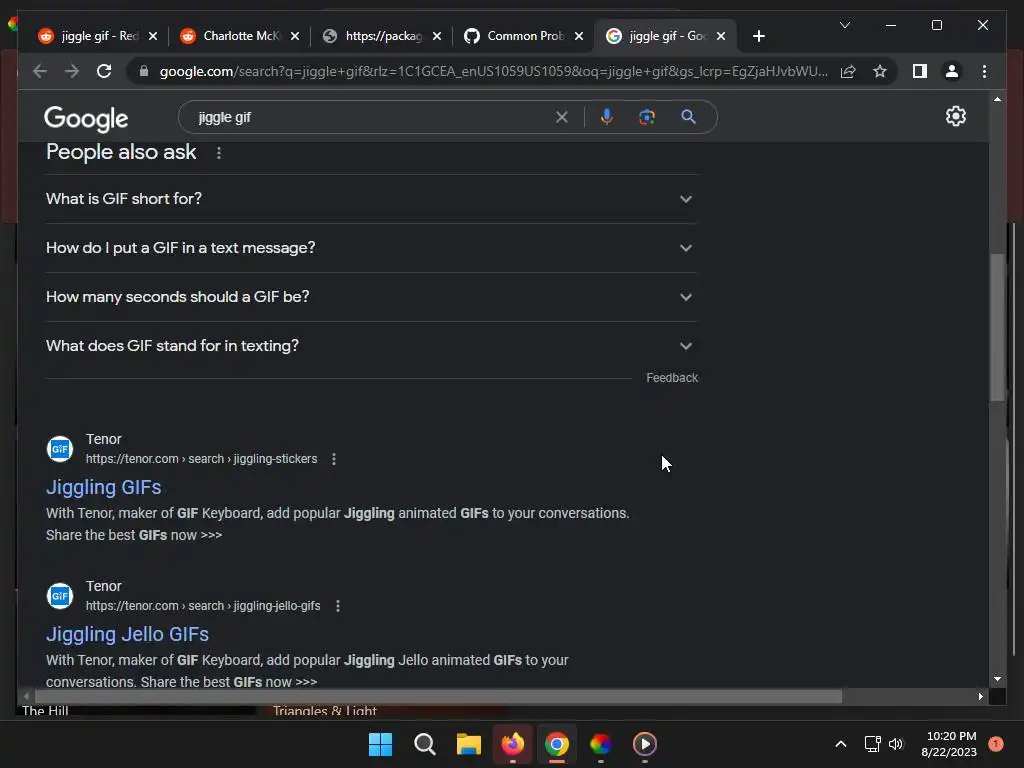Share this page via address bar icon
Viewport: 1024px width, 768px height.
point(848,71)
